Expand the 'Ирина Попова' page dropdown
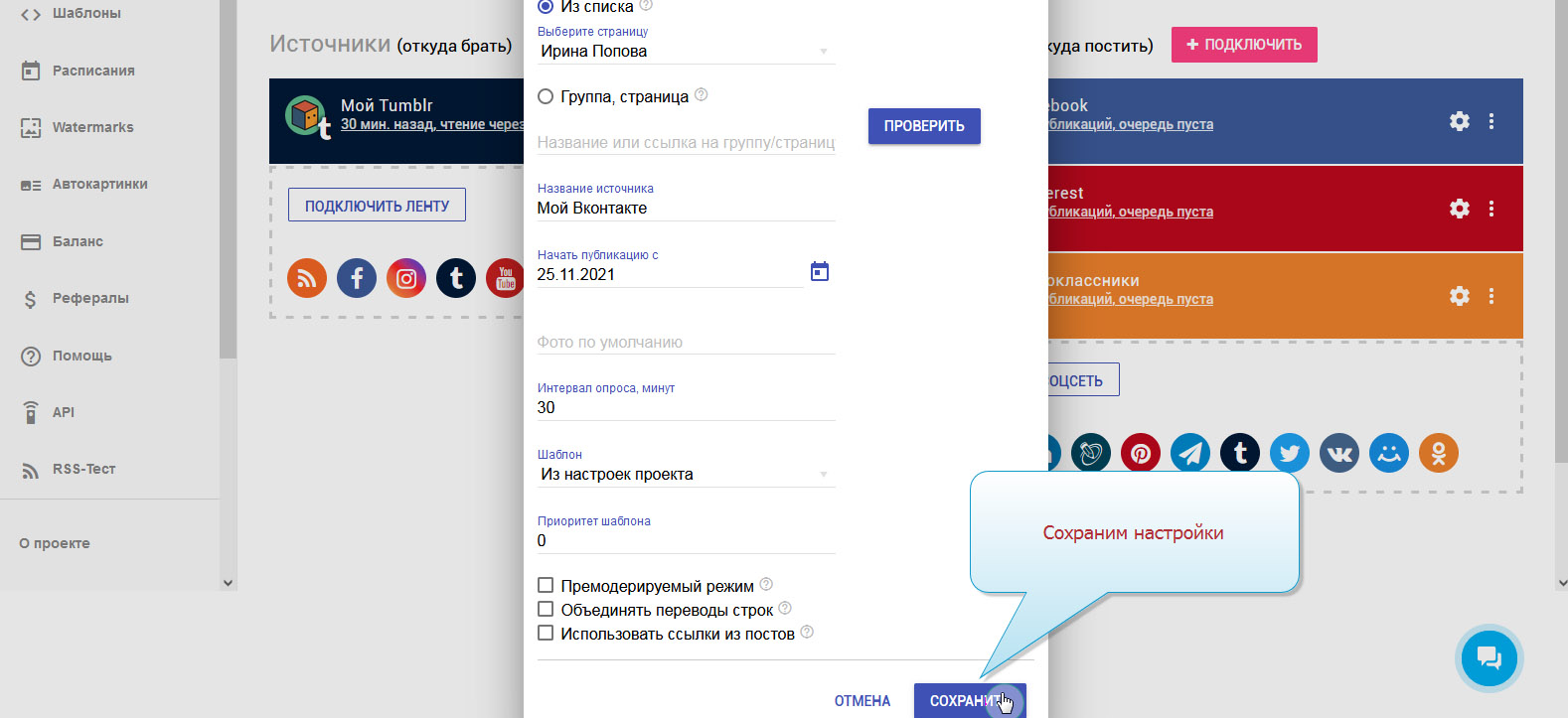The image size is (1568, 718). (x=686, y=52)
